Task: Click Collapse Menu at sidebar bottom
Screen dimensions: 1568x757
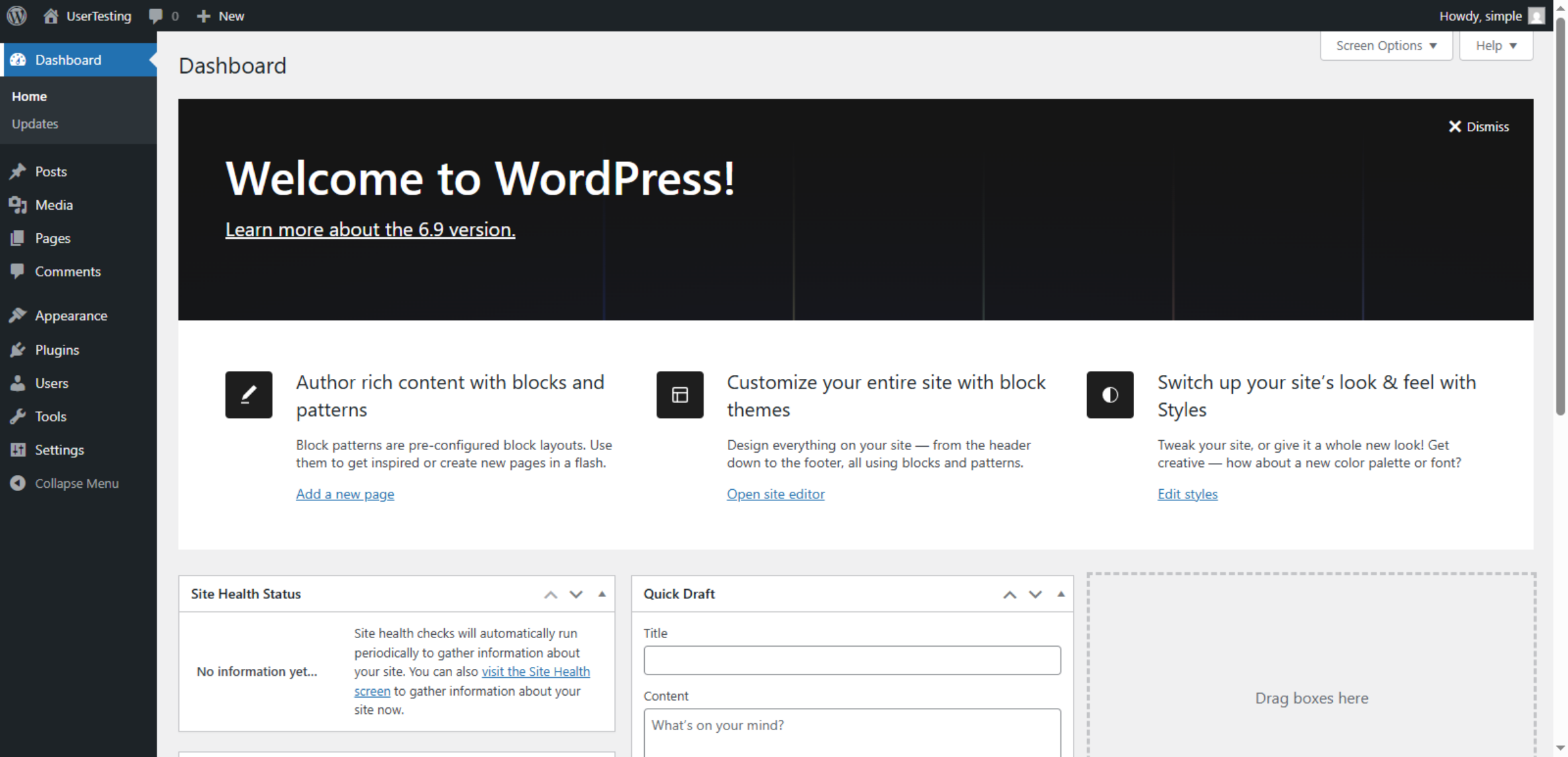Action: [x=76, y=483]
